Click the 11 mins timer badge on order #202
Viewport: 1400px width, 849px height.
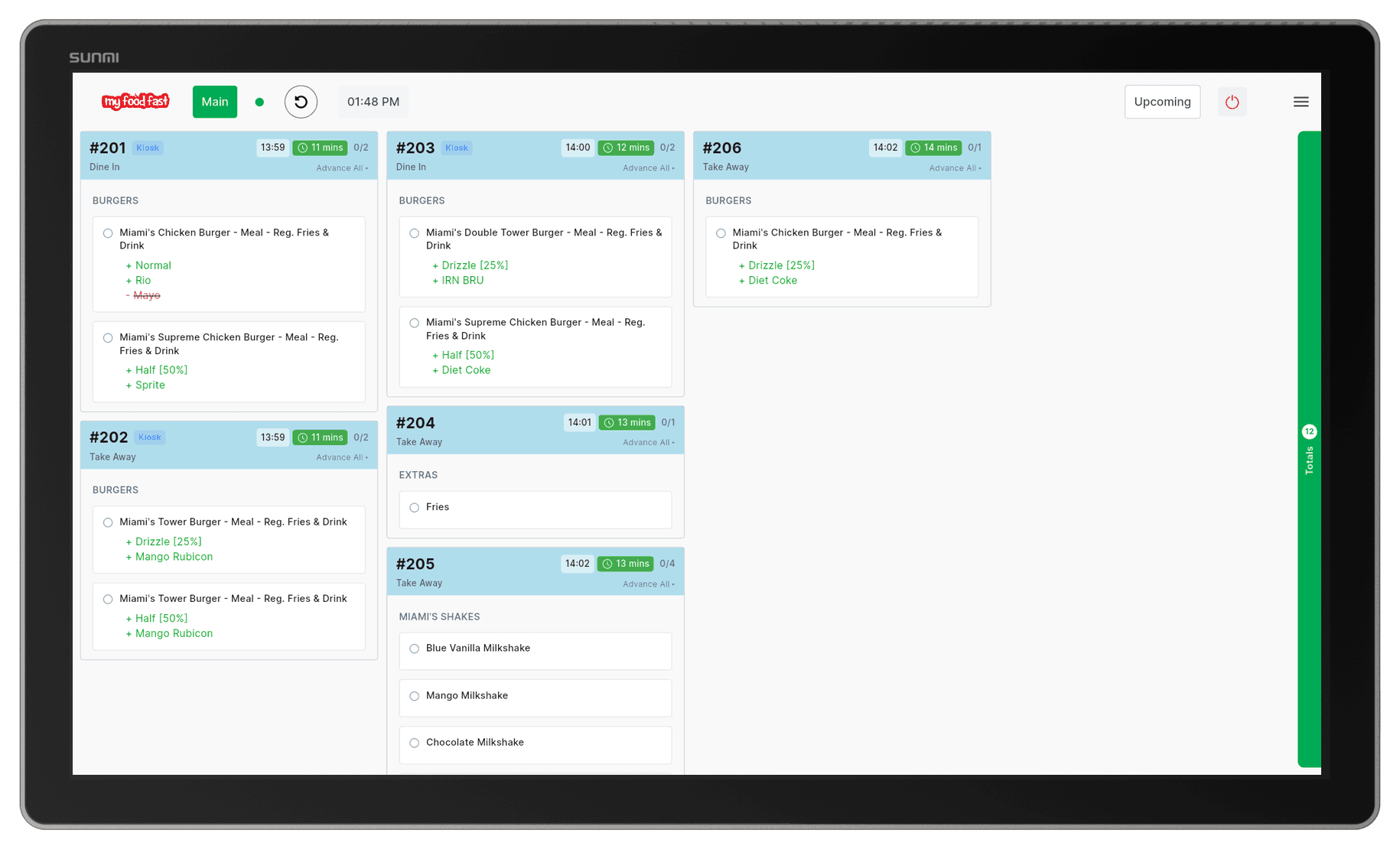[x=320, y=438]
